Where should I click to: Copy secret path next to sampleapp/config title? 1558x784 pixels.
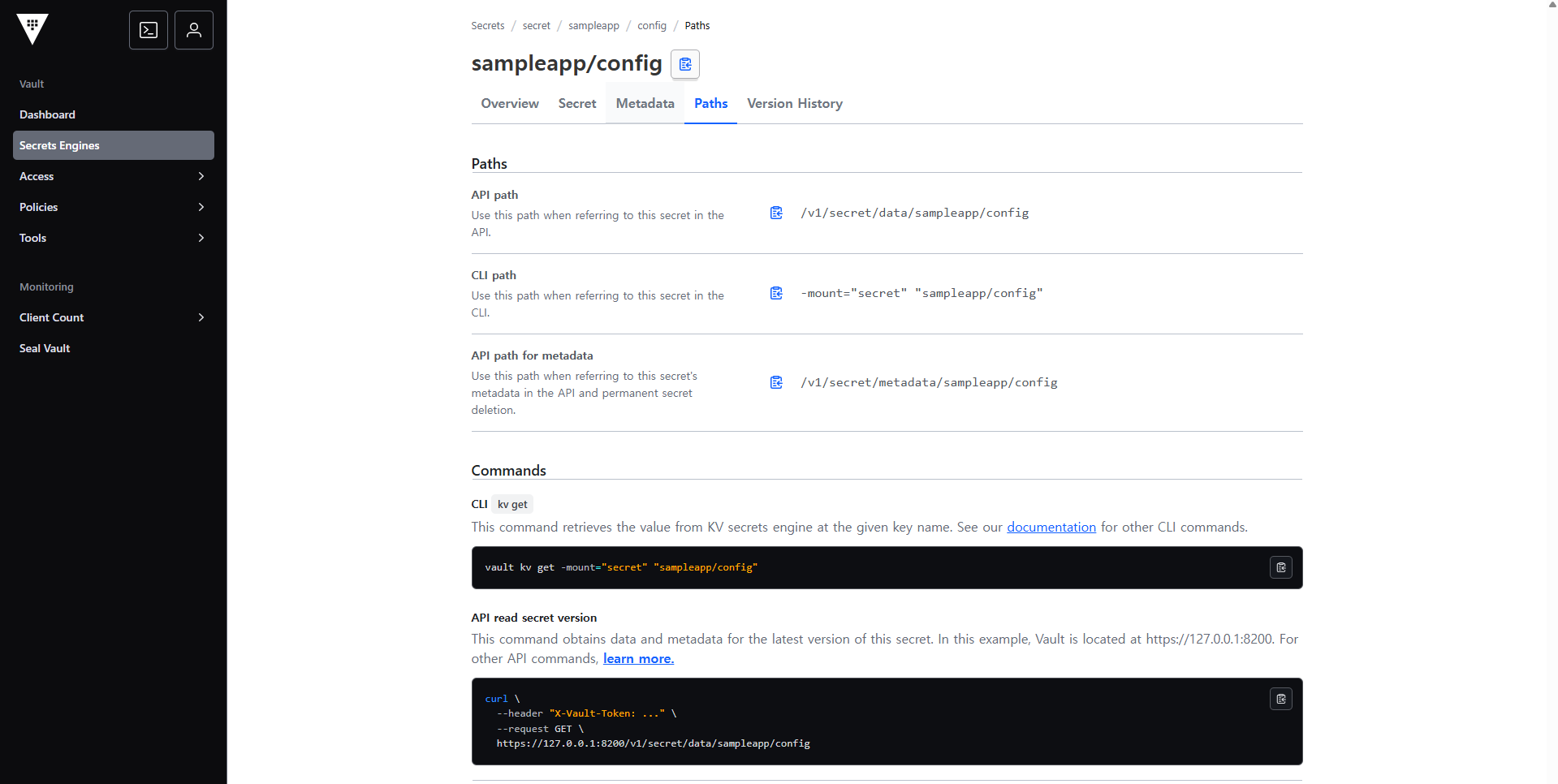(x=685, y=64)
